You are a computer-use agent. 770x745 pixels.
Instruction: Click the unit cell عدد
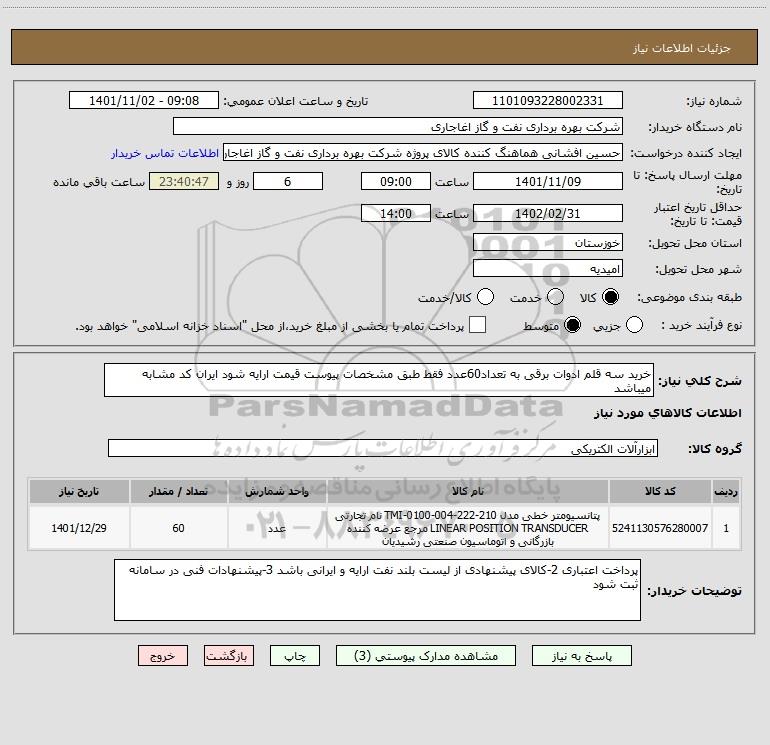point(277,528)
